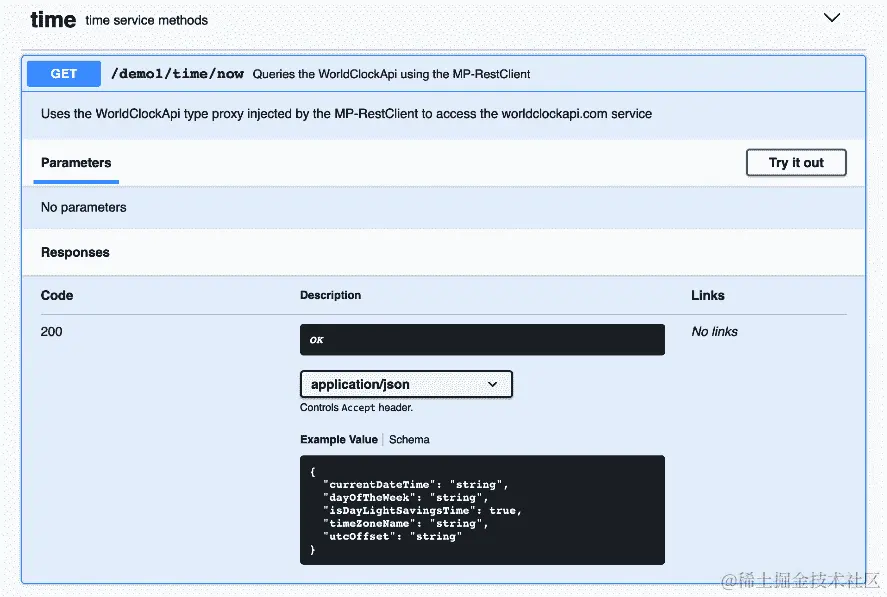Click the time service methods description
Viewport: 887px width, 597px height.
[147, 20]
